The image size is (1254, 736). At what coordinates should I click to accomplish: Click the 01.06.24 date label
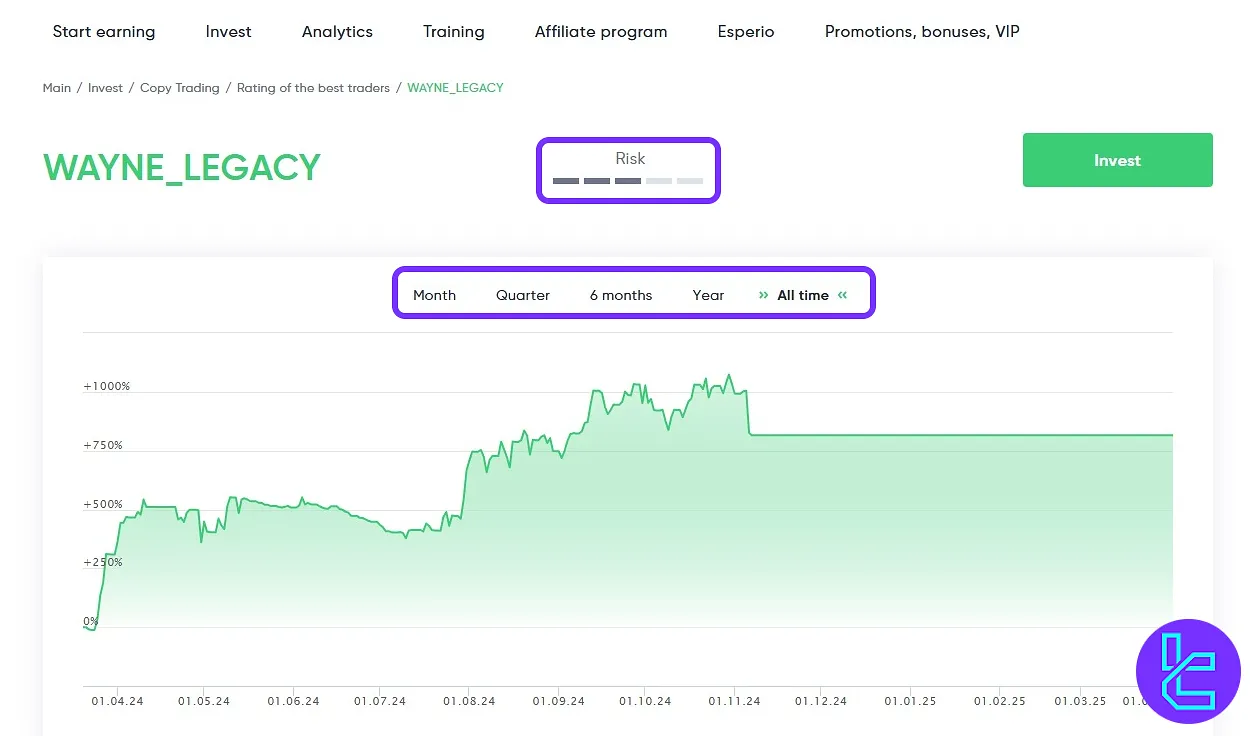coord(293,701)
